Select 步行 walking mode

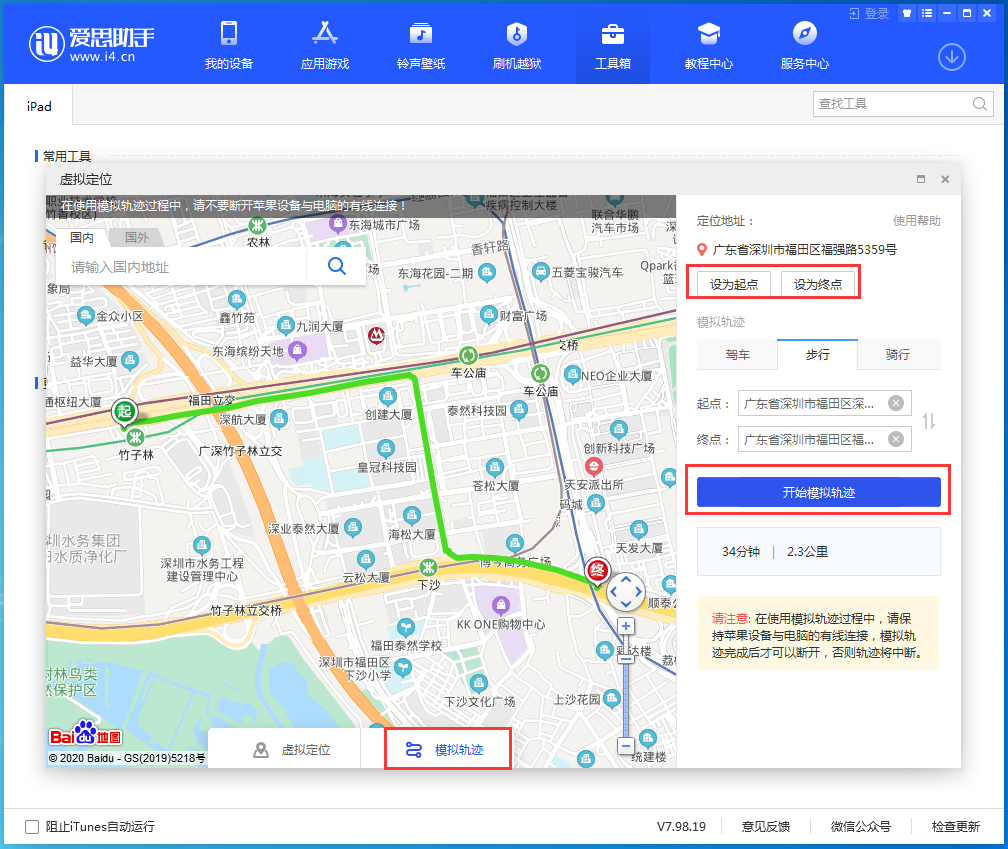coord(817,354)
